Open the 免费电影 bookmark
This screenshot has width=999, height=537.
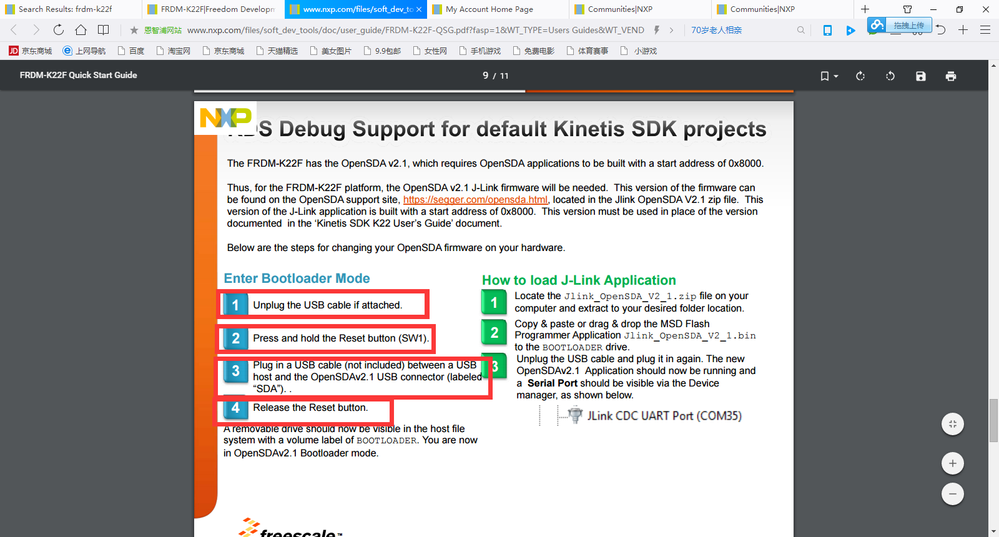(533, 51)
